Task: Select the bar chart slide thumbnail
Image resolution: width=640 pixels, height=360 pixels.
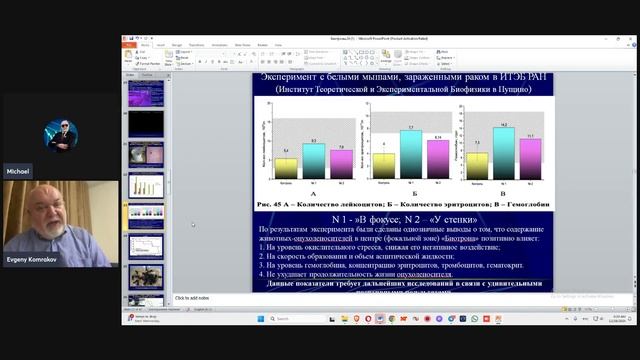Action: pos(146,185)
